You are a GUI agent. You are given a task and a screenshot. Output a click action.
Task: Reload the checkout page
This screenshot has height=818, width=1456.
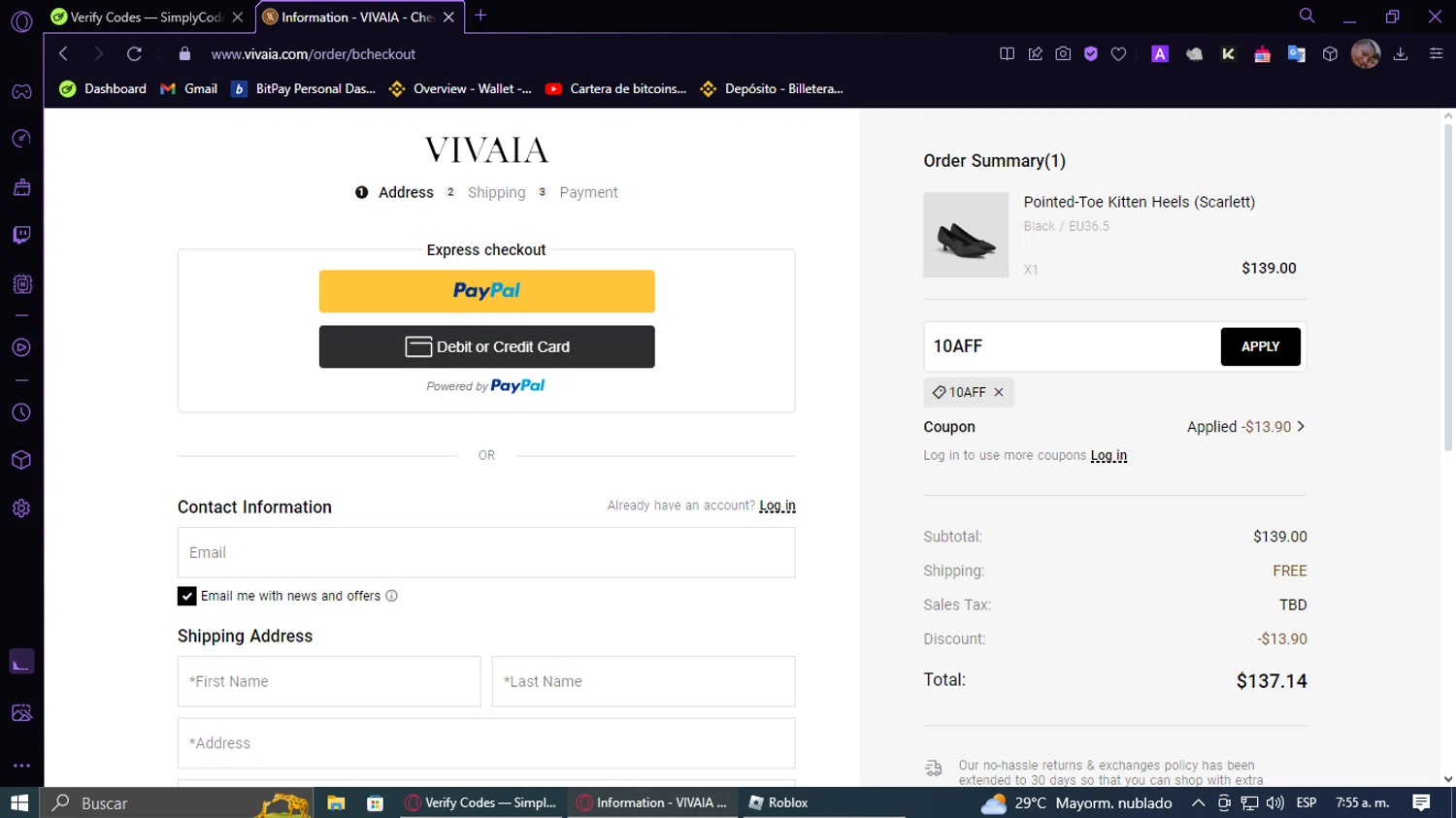point(134,54)
